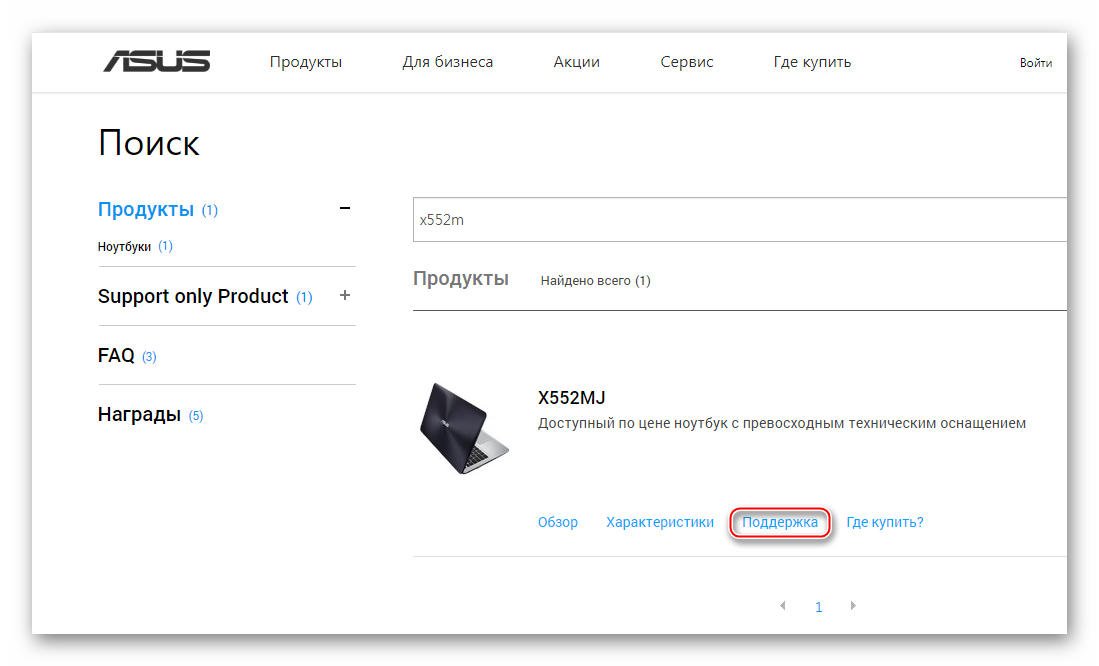Collapse the Продукты filter with minus icon
The image size is (1099, 666).
[345, 209]
